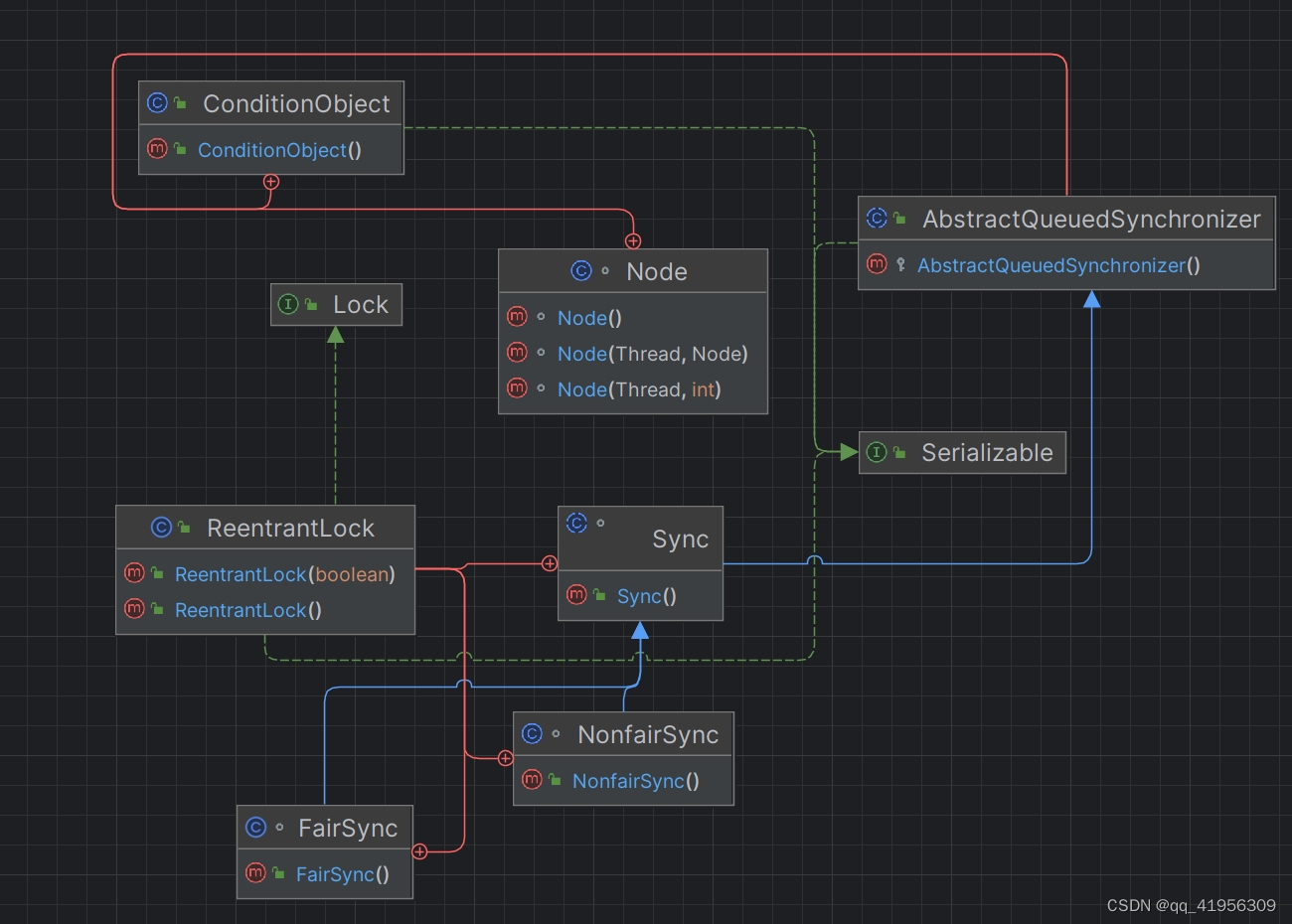Click the inner-class plus marker under ConditionObject
The height and width of the screenshot is (924, 1292).
point(270,182)
